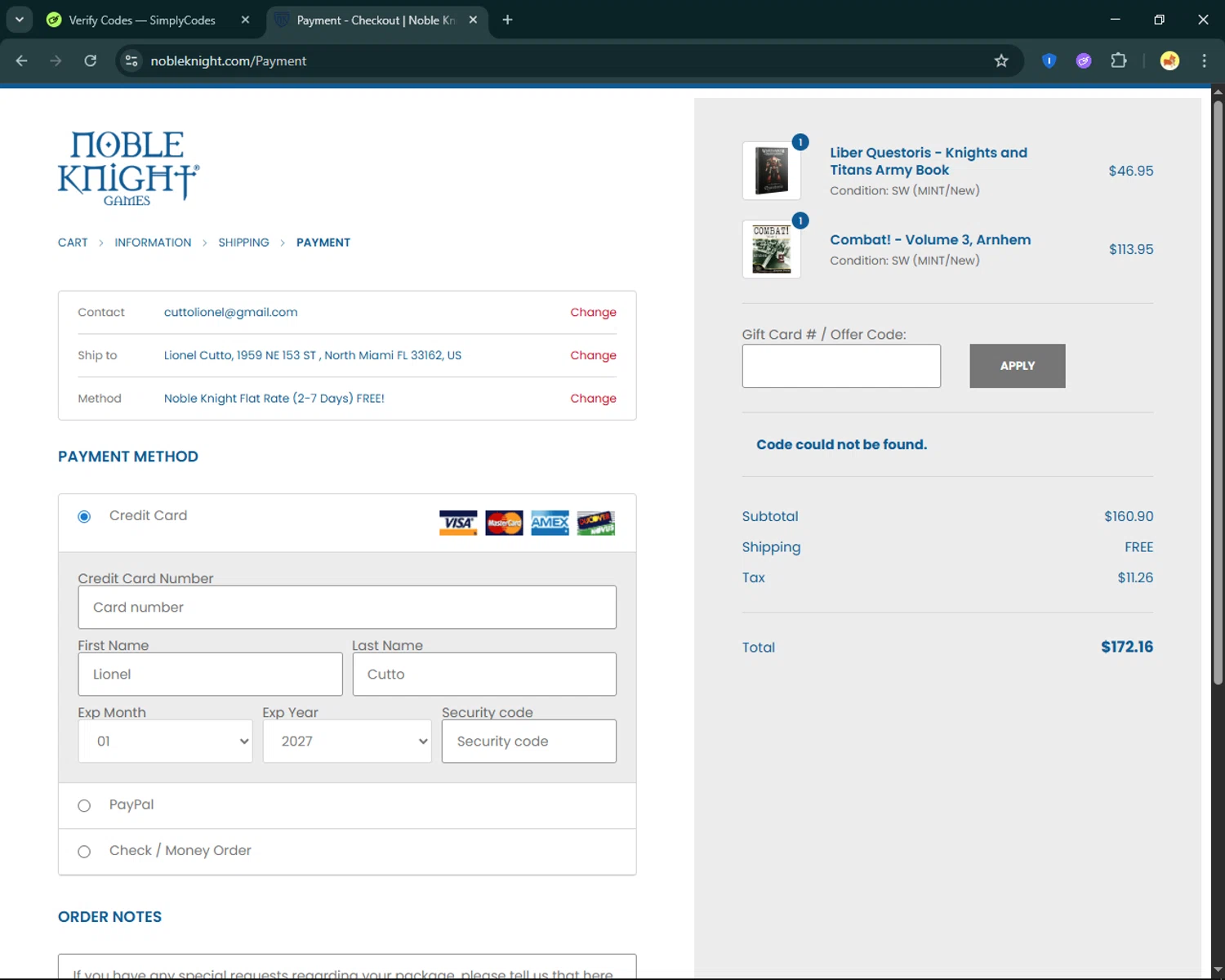Open the Exp Year dropdown
Image resolution: width=1225 pixels, height=980 pixels.
[x=347, y=741]
